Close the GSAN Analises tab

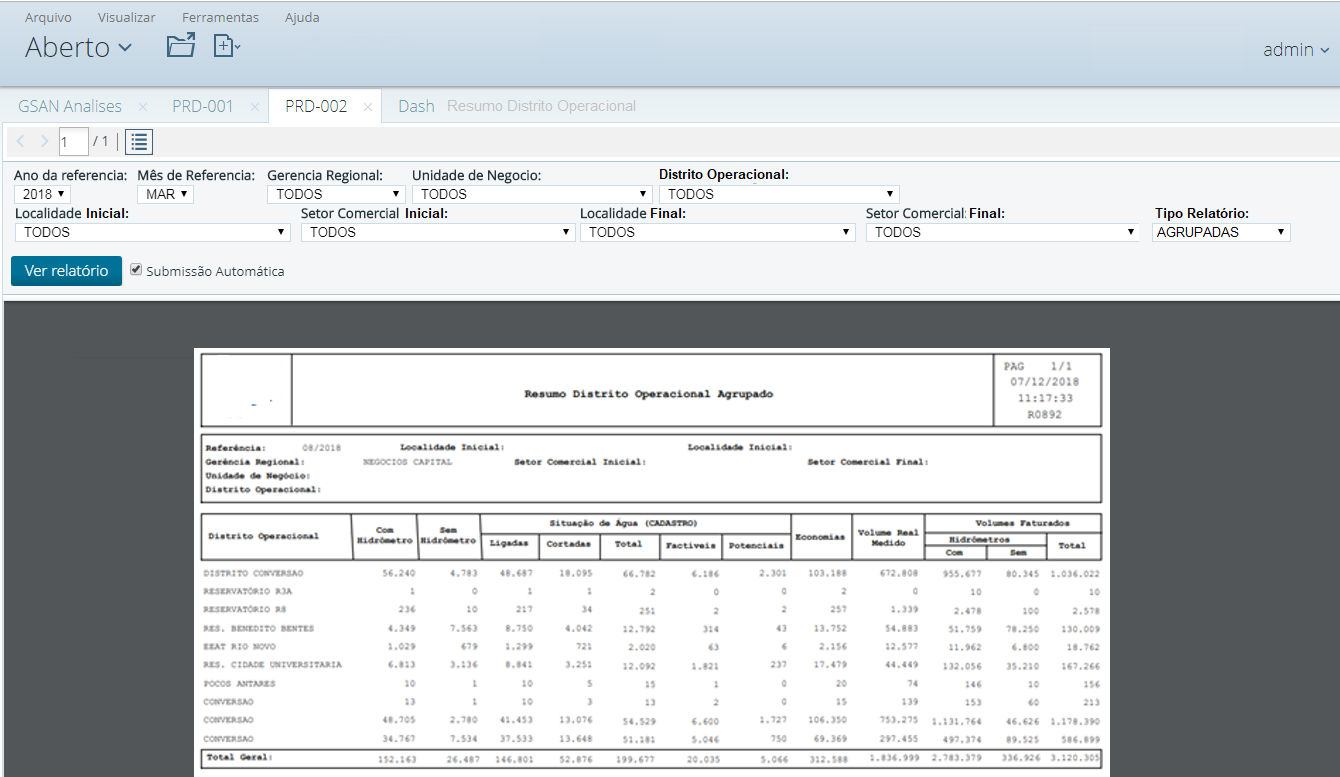[x=143, y=106]
